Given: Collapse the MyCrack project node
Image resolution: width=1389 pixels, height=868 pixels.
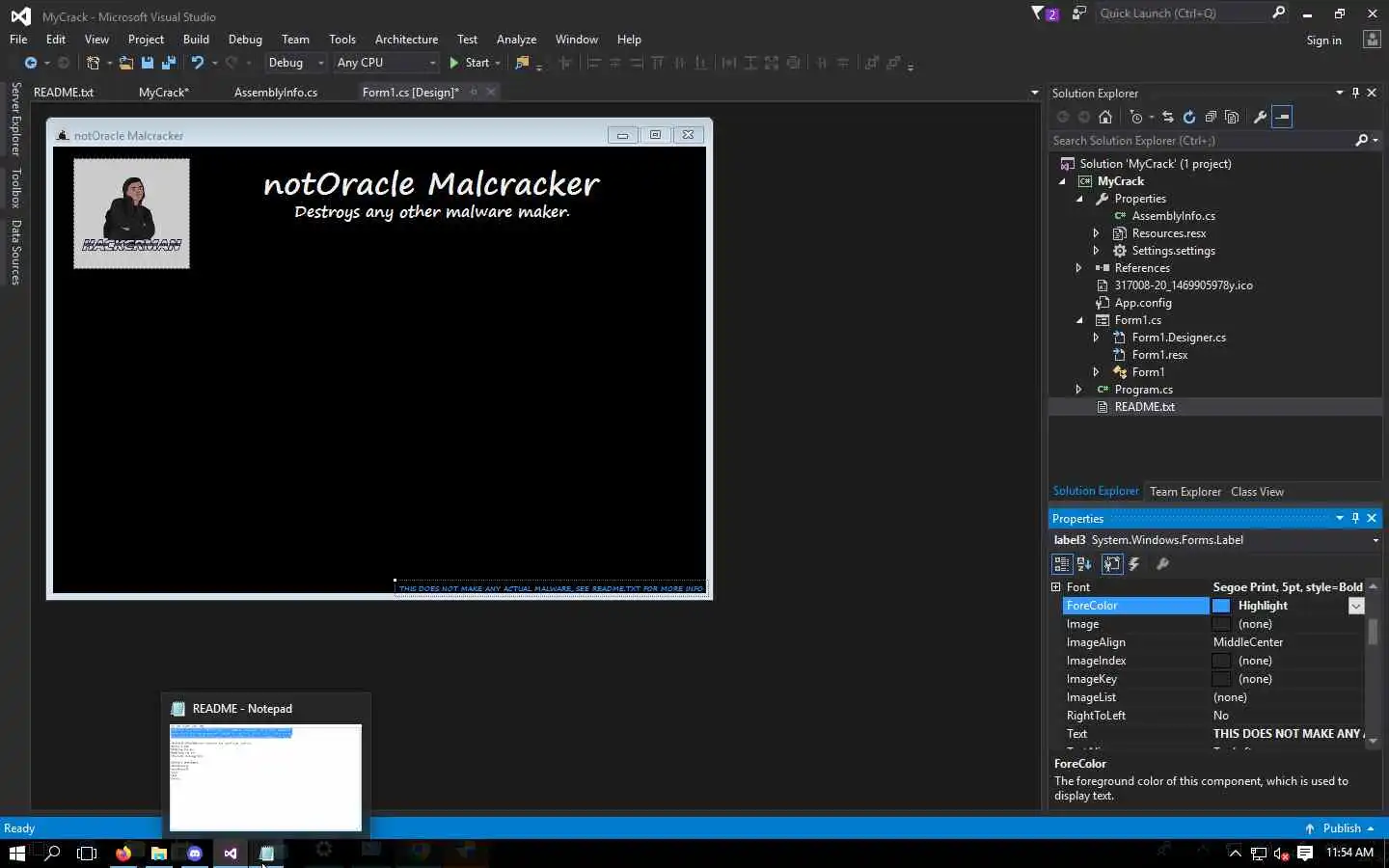Looking at the screenshot, I should pyautogui.click(x=1062, y=181).
